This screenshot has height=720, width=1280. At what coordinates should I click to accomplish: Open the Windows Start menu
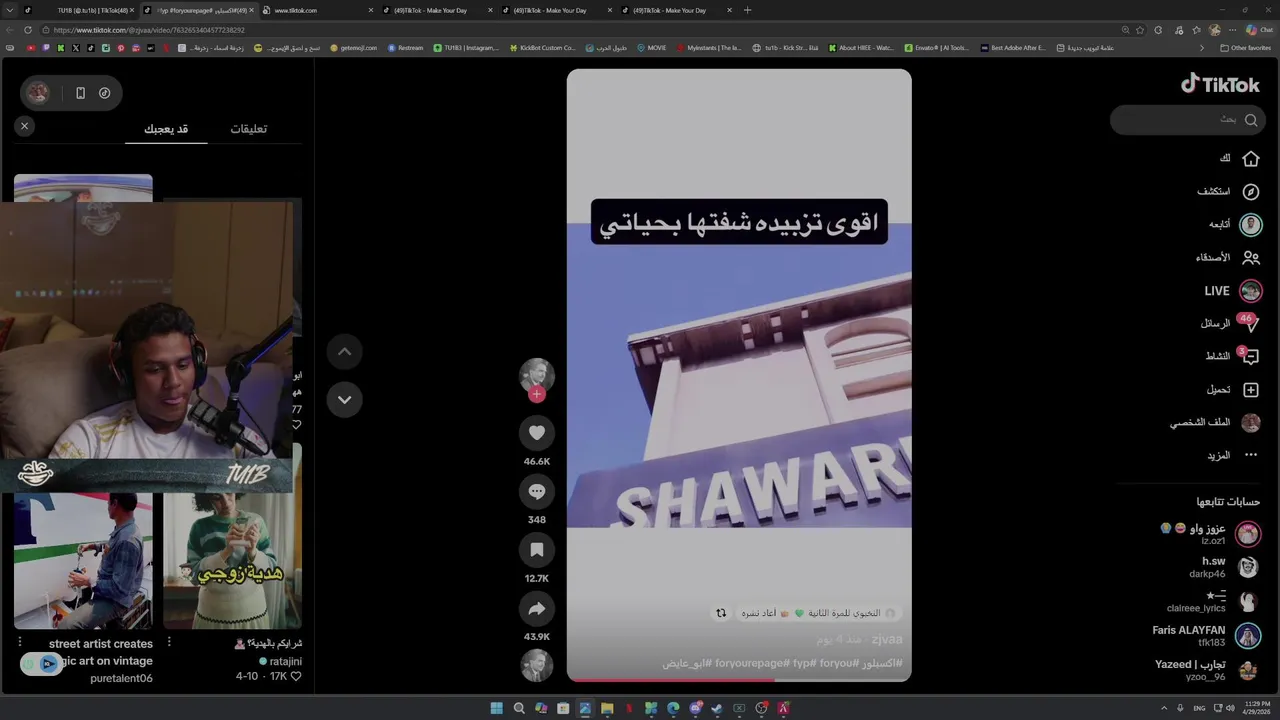497,708
